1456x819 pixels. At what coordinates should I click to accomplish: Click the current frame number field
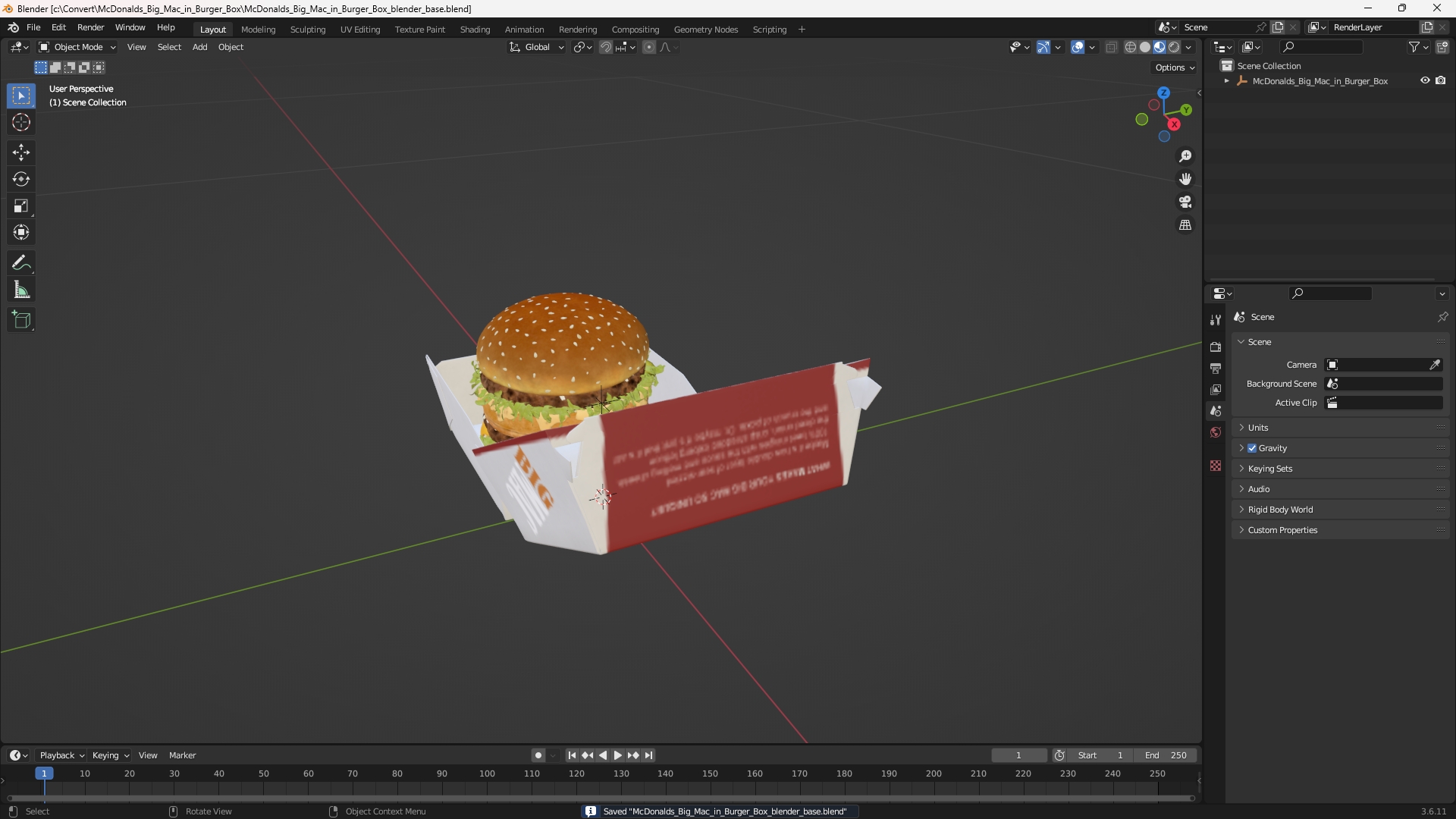(1018, 755)
